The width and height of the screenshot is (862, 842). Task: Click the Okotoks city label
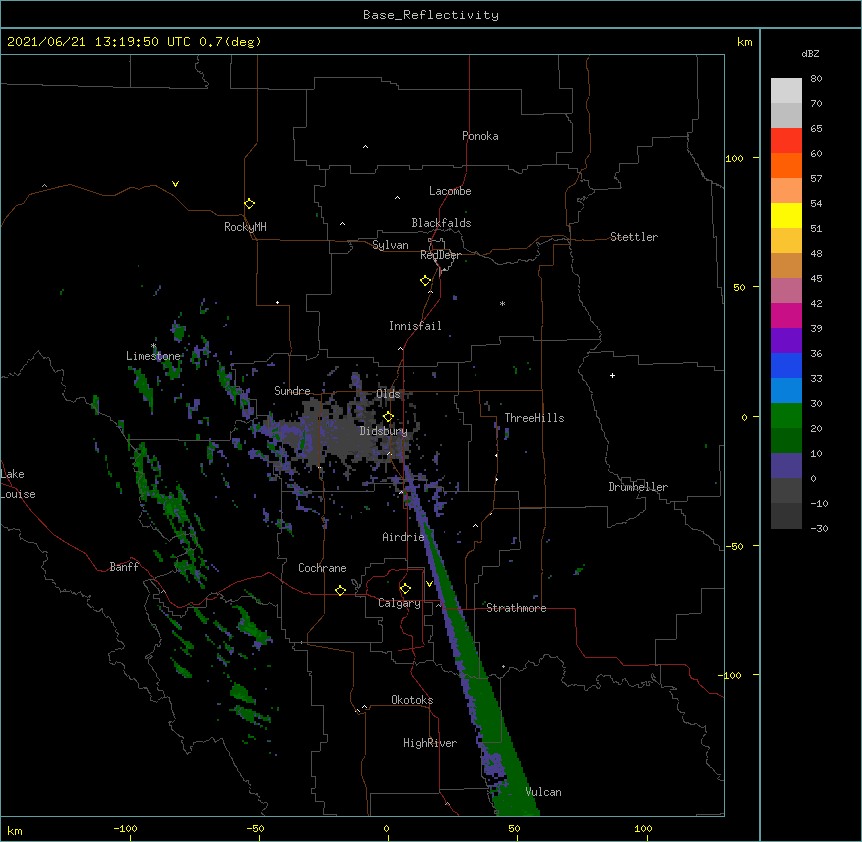[412, 700]
